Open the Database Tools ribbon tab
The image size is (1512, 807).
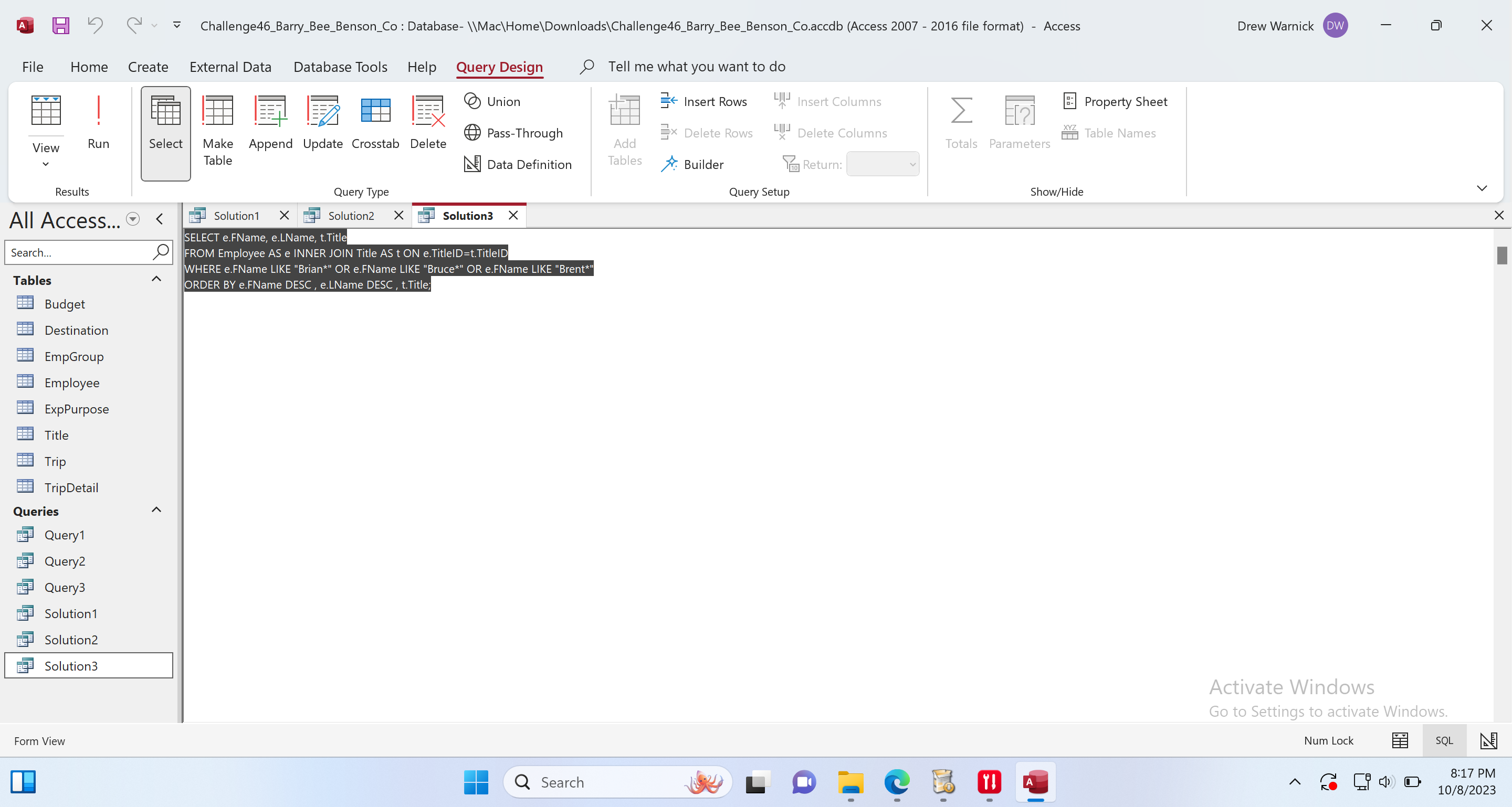[340, 67]
